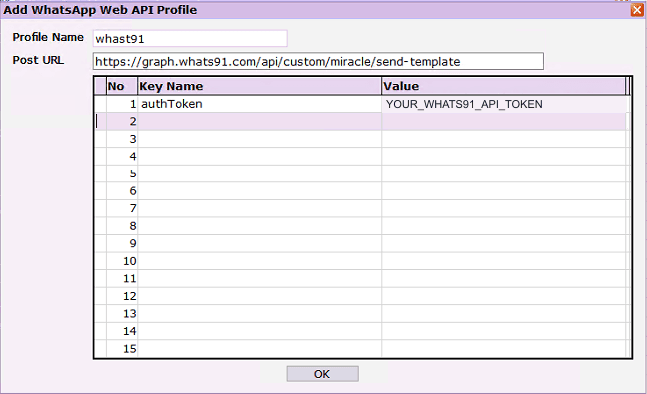This screenshot has height=394, width=647.
Task: Select the Value cell in row 14
Action: click(x=504, y=331)
